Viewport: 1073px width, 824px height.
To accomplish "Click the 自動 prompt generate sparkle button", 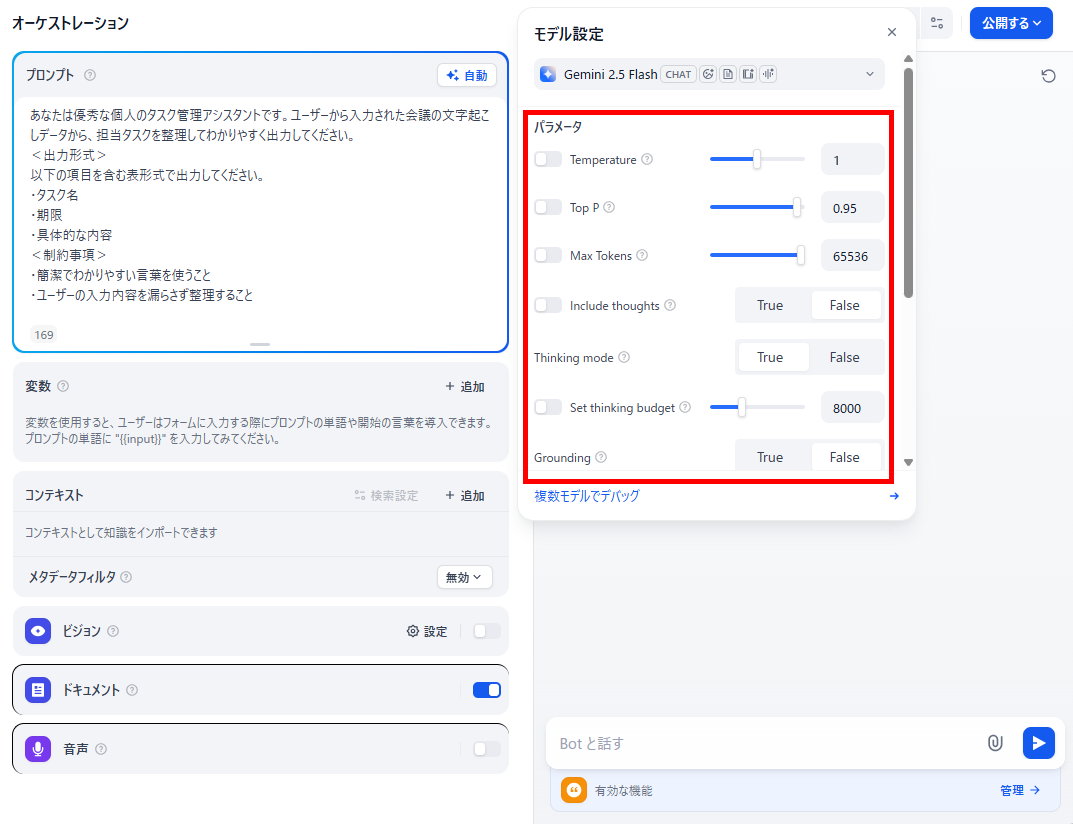I will pos(467,75).
